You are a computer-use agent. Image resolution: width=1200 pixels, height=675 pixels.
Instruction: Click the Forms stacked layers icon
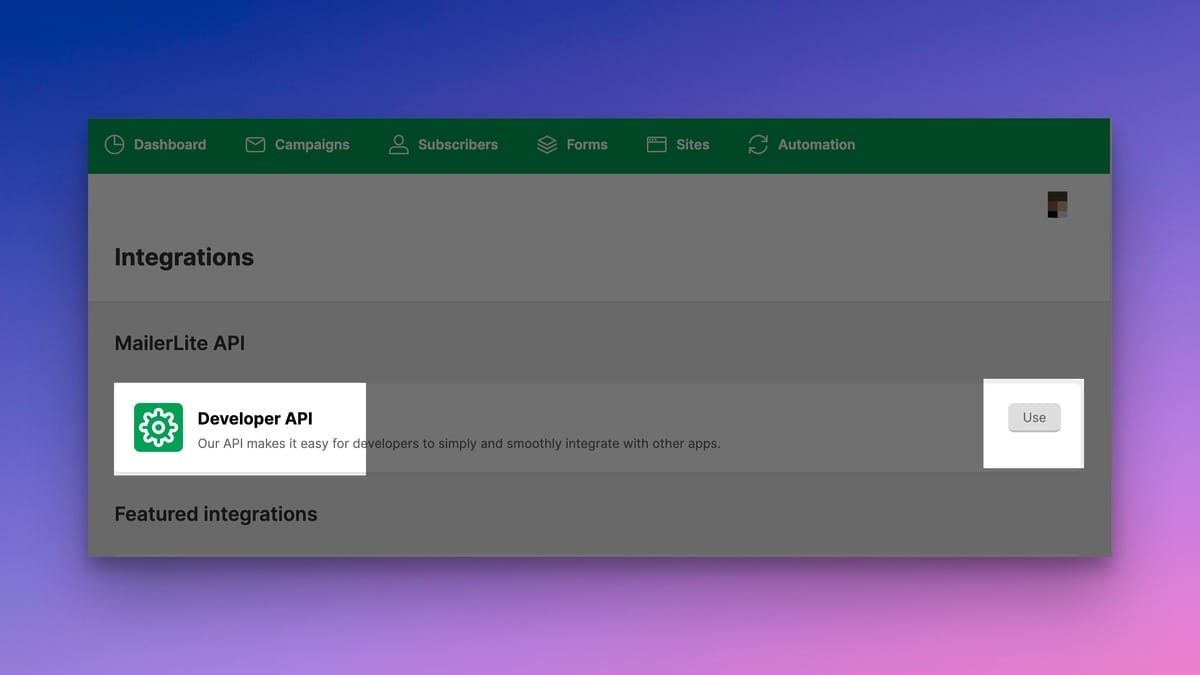pyautogui.click(x=547, y=145)
